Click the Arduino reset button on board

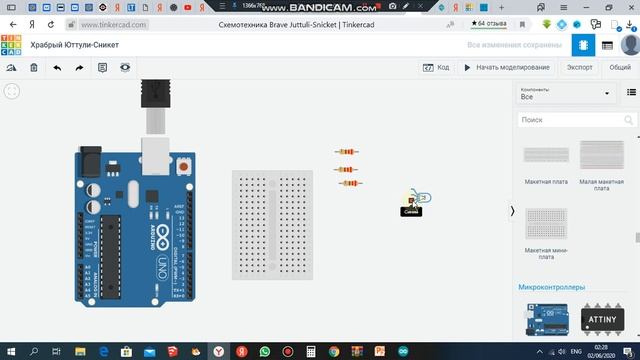click(x=184, y=167)
